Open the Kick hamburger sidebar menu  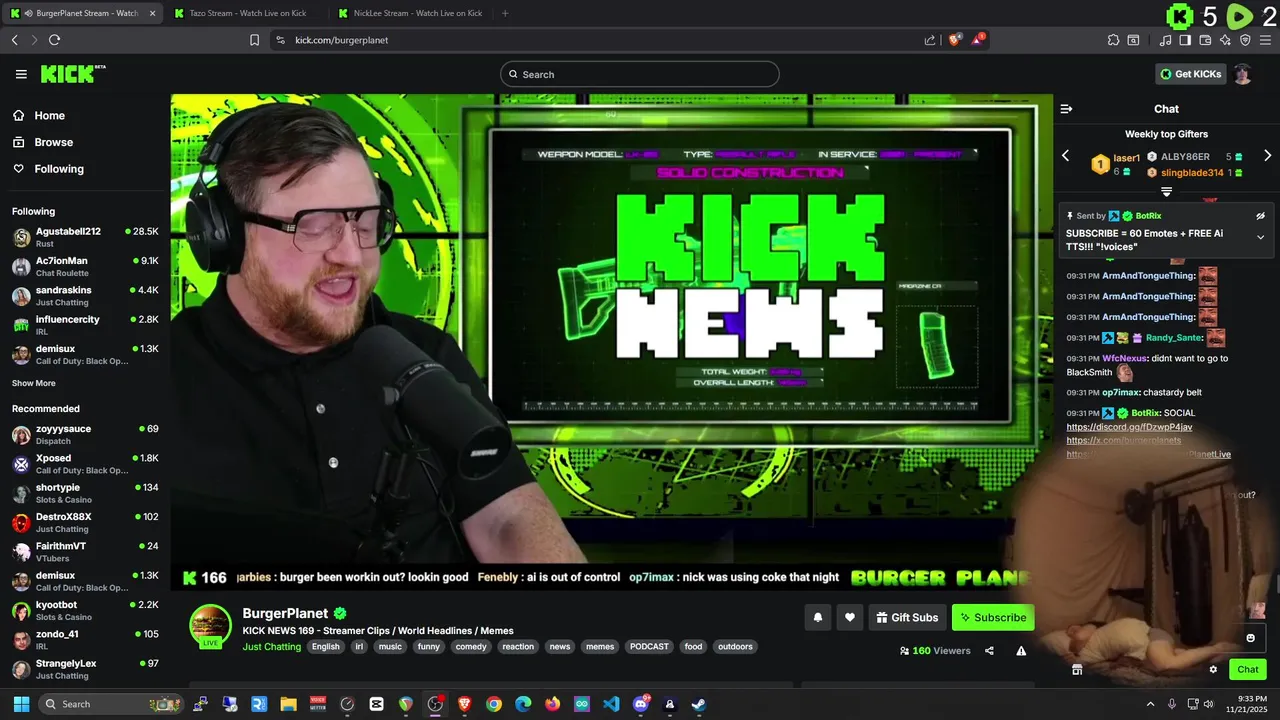(x=21, y=74)
